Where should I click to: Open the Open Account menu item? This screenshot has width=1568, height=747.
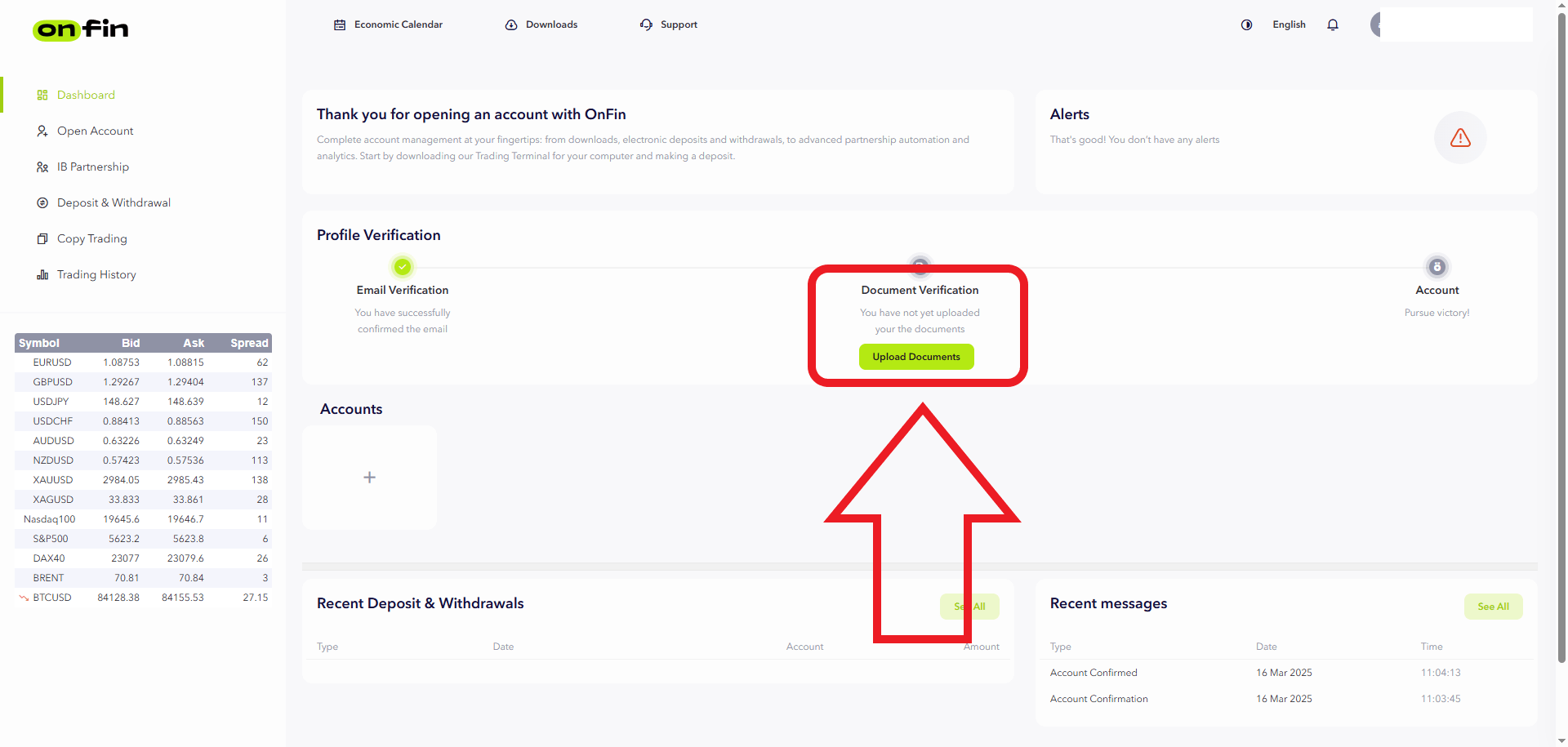pyautogui.click(x=95, y=131)
